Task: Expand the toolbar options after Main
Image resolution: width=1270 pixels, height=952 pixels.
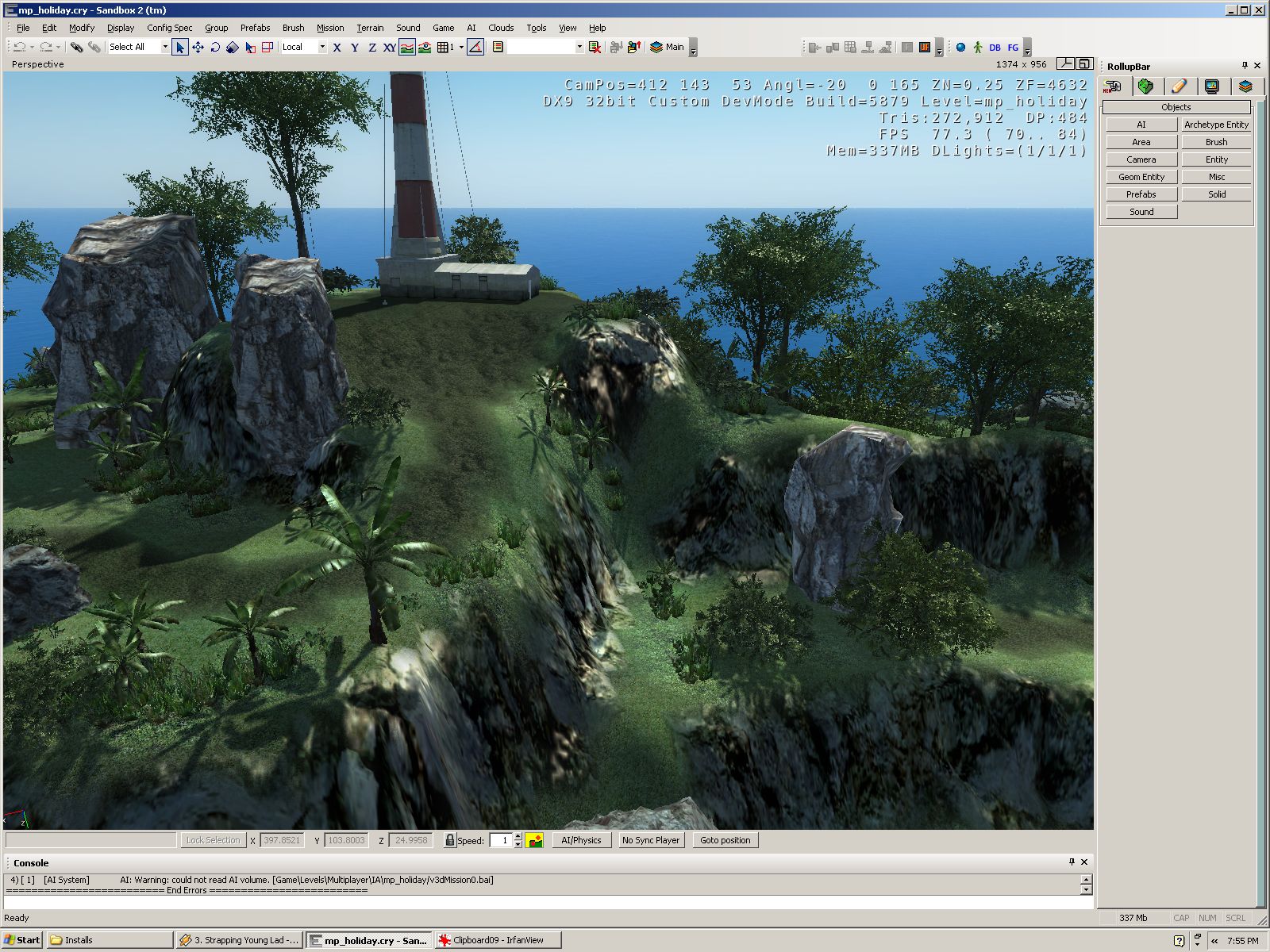Action: tap(693, 49)
